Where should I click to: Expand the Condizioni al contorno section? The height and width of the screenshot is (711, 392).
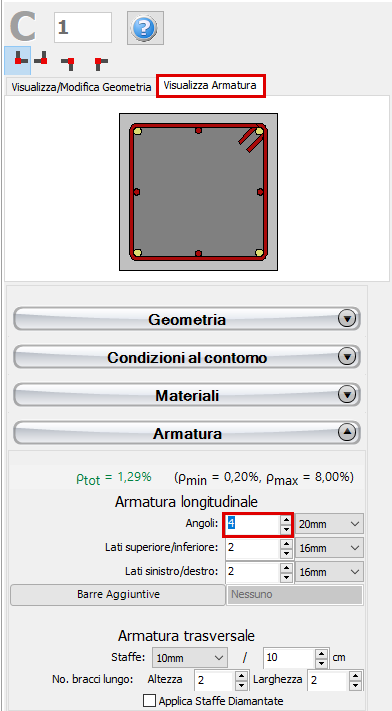tap(187, 357)
